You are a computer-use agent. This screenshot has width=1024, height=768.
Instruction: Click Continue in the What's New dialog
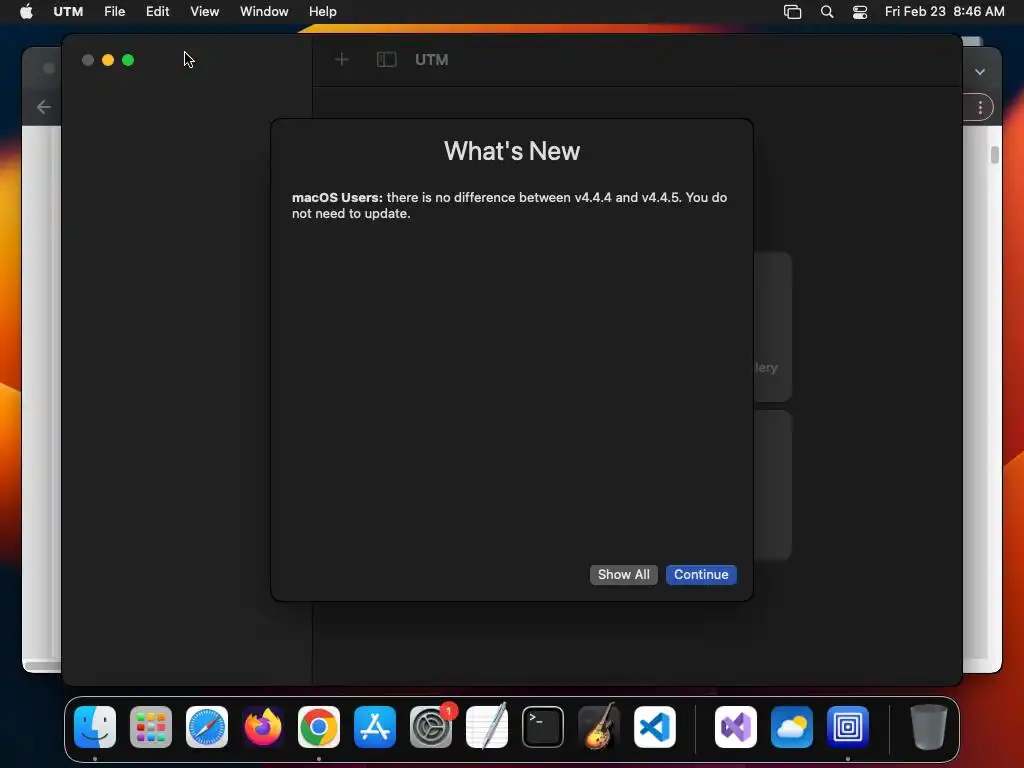coord(701,575)
